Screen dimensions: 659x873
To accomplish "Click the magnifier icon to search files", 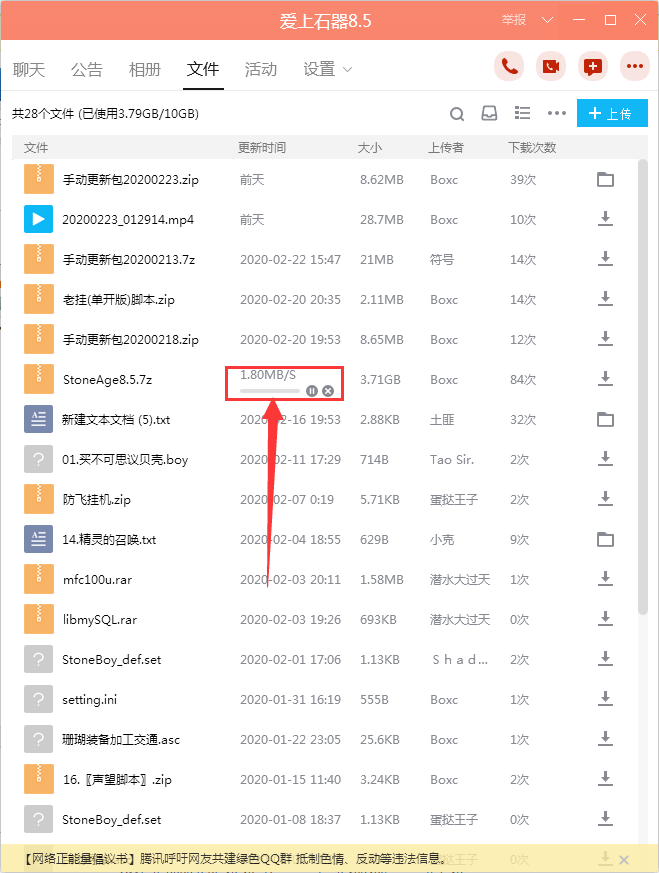I will point(457,113).
